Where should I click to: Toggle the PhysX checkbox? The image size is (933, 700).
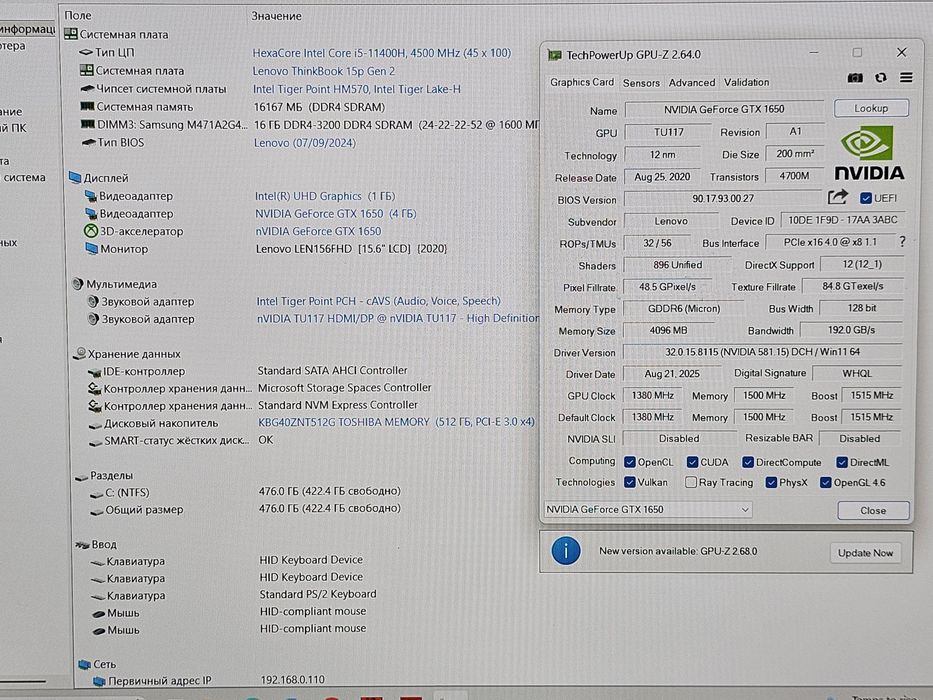(x=771, y=482)
